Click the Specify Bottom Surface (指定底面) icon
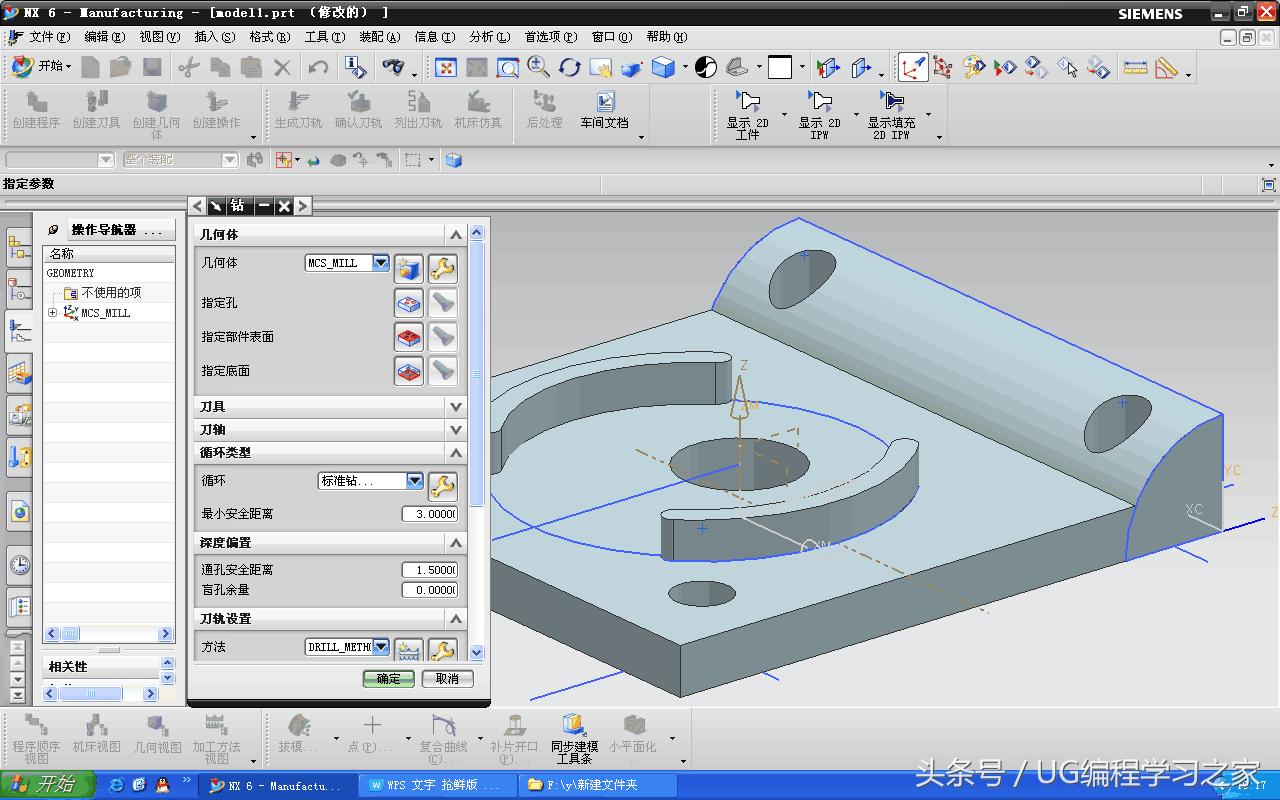 pos(409,371)
